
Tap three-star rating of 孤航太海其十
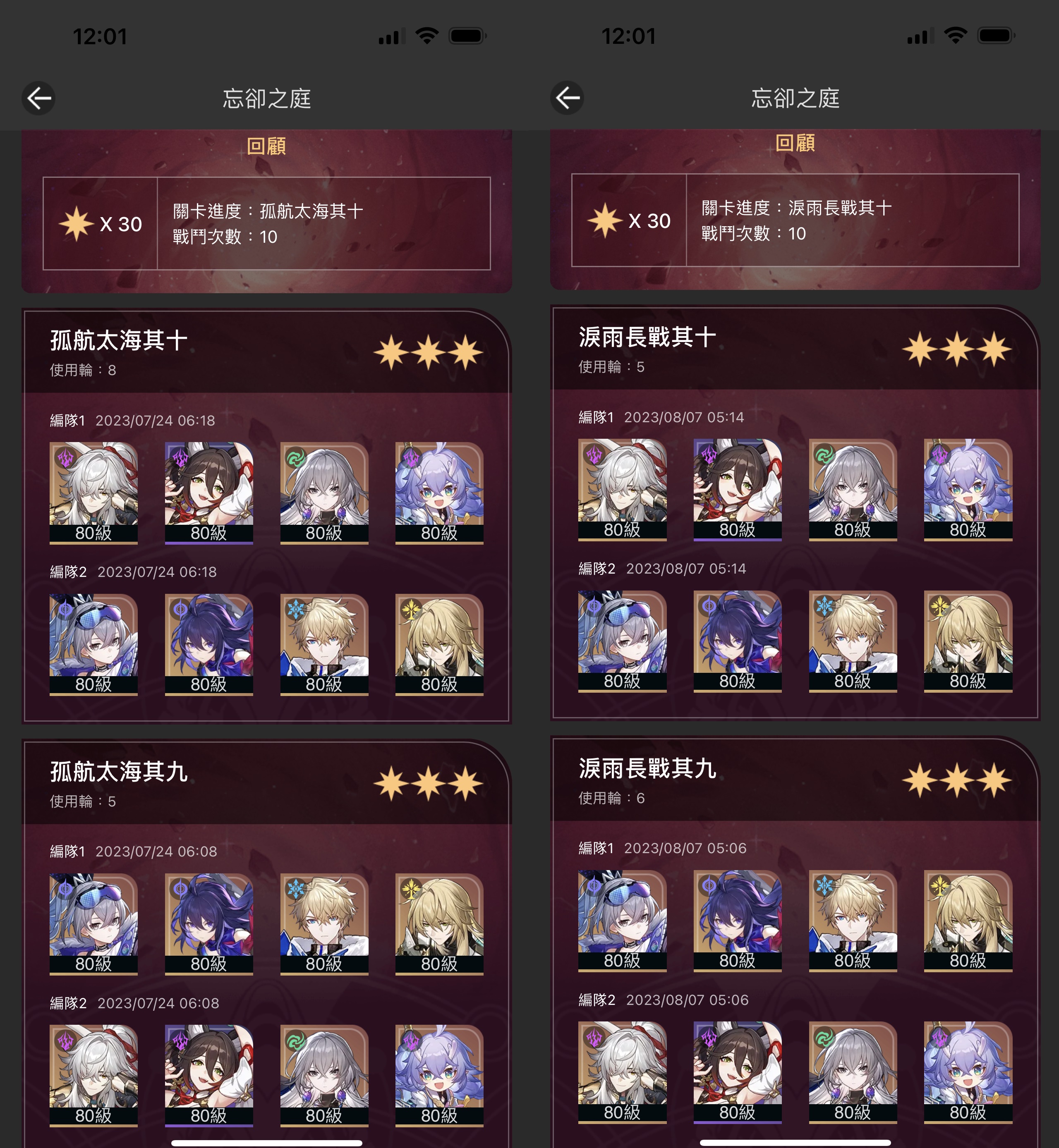tap(428, 352)
